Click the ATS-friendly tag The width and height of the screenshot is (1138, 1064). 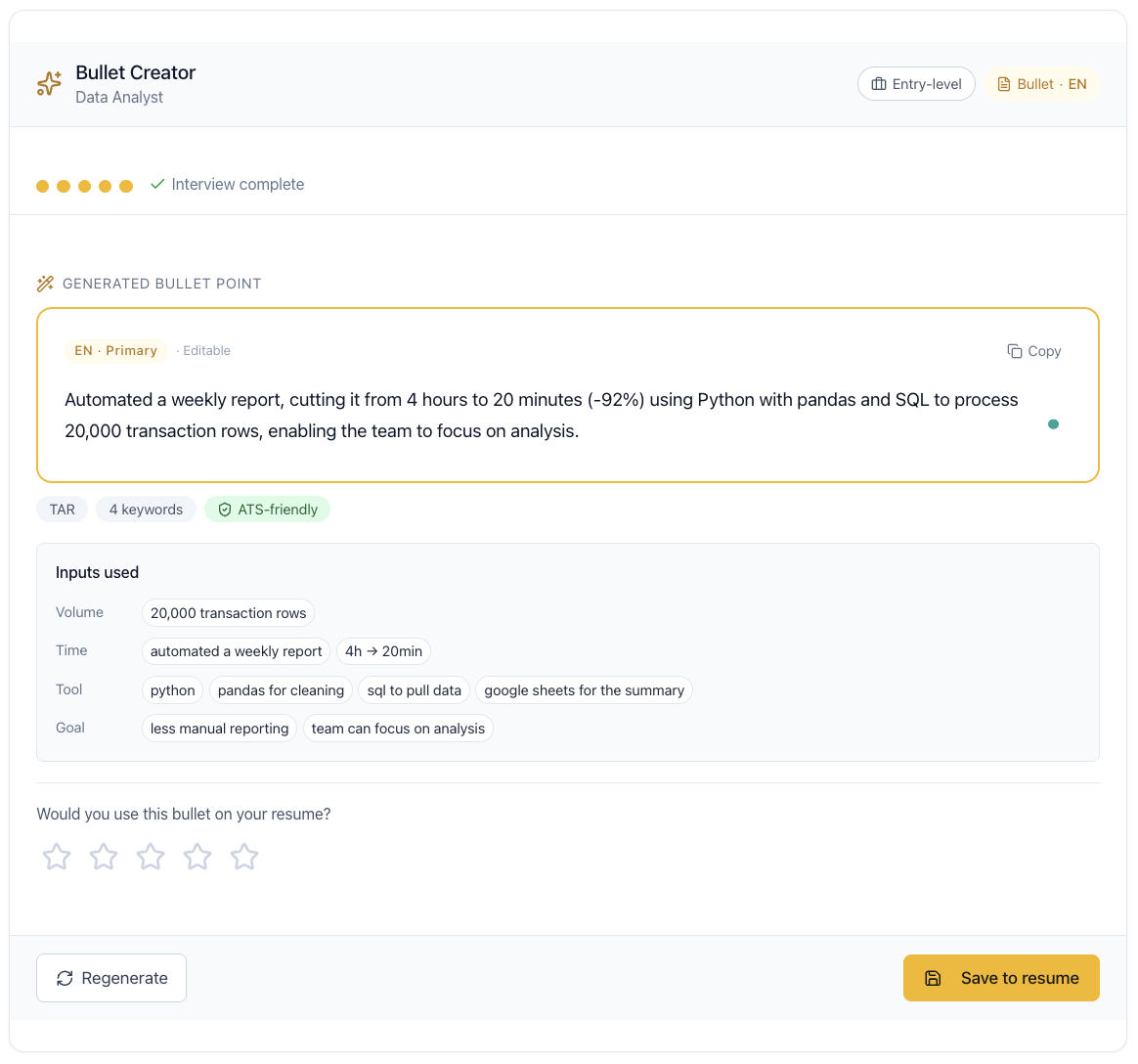pos(267,510)
